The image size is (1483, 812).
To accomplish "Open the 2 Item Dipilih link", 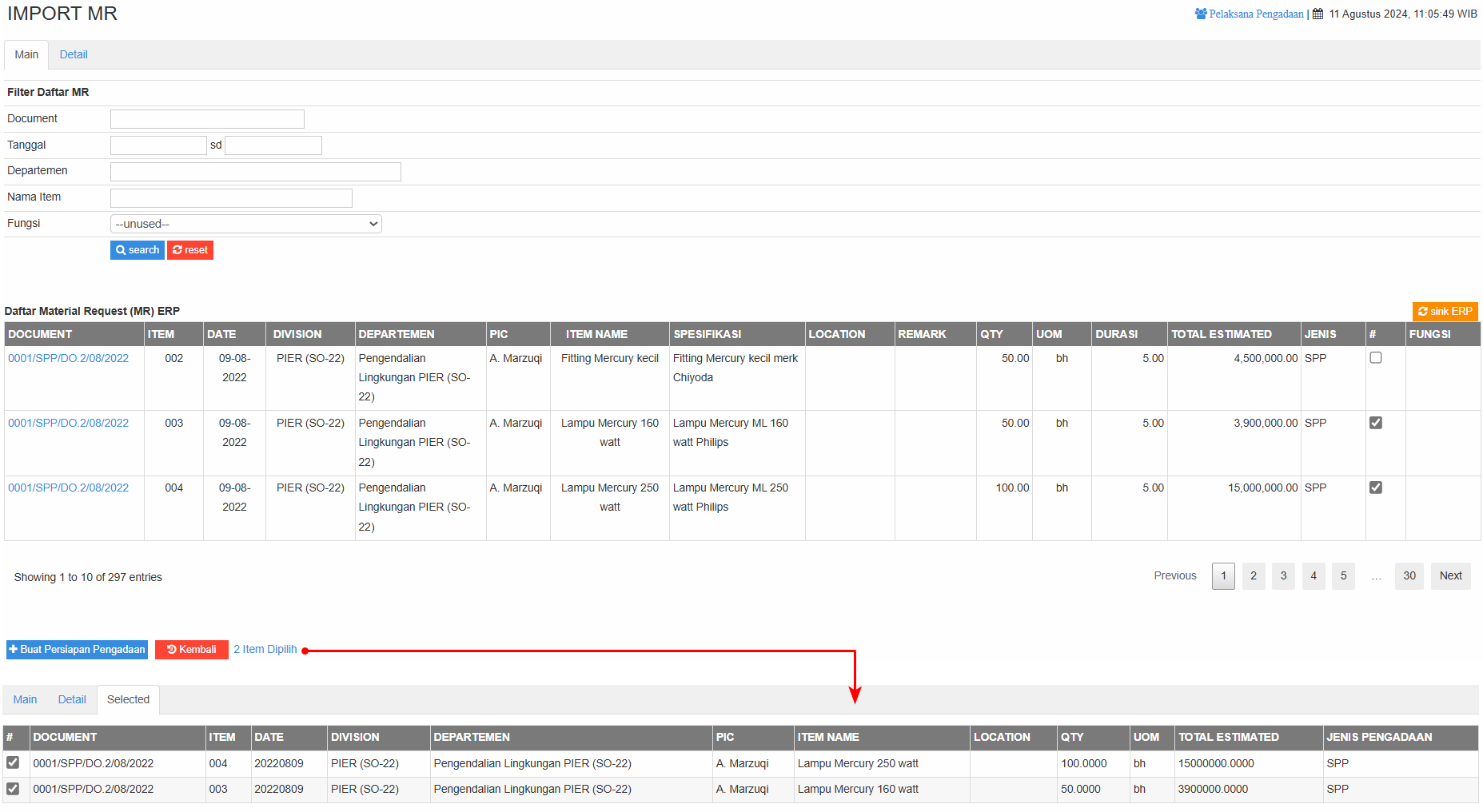I will [265, 650].
